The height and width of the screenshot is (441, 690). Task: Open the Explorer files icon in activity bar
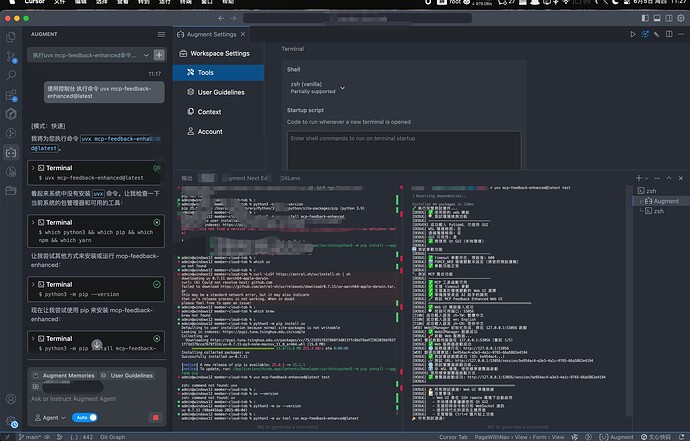coord(11,37)
